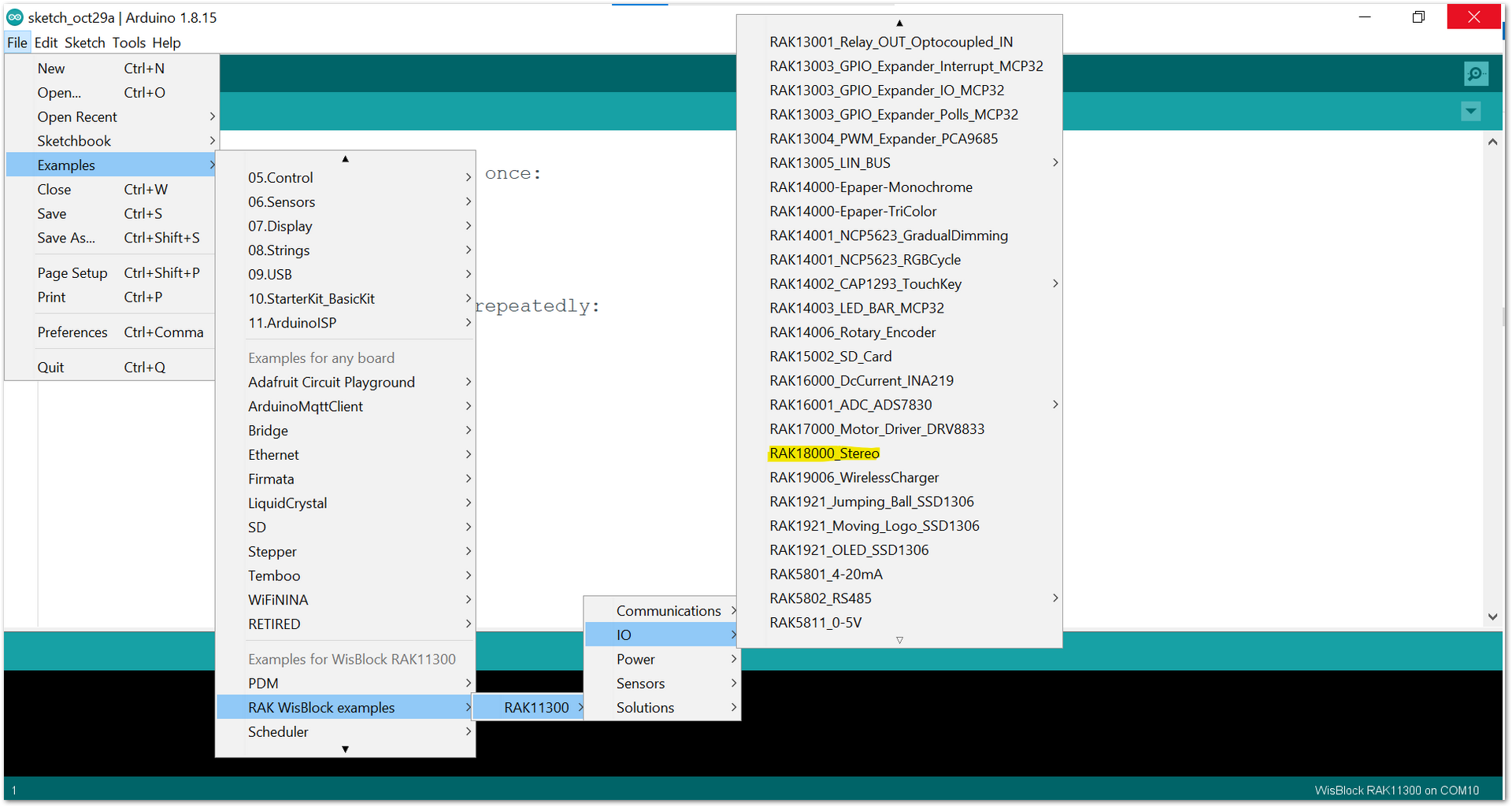Choose Close in File menu
Viewport: 1512px width, 807px height.
111,190
